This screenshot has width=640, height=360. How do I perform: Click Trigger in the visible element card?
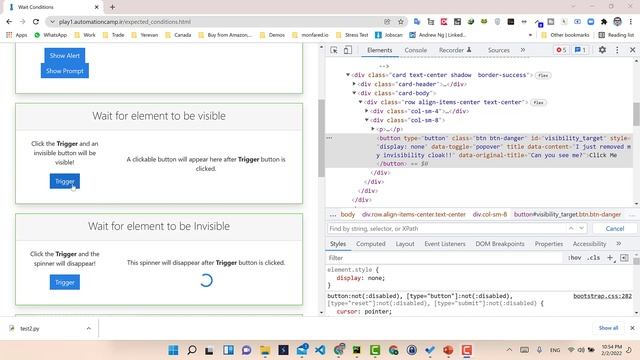pos(64,181)
